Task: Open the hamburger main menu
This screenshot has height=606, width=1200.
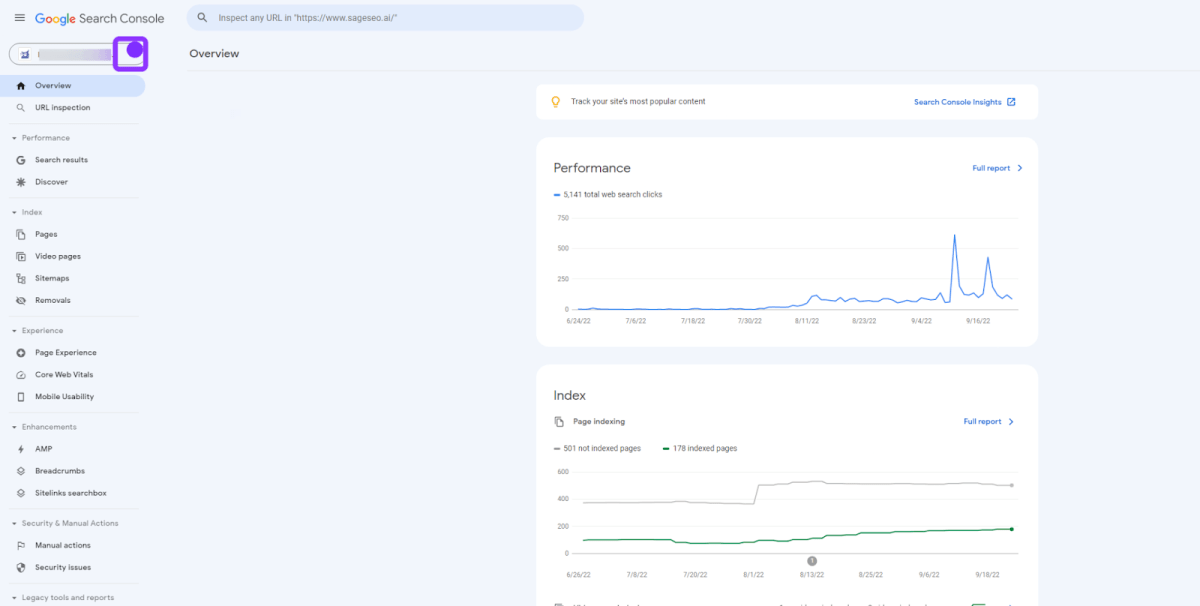Action: click(x=19, y=19)
